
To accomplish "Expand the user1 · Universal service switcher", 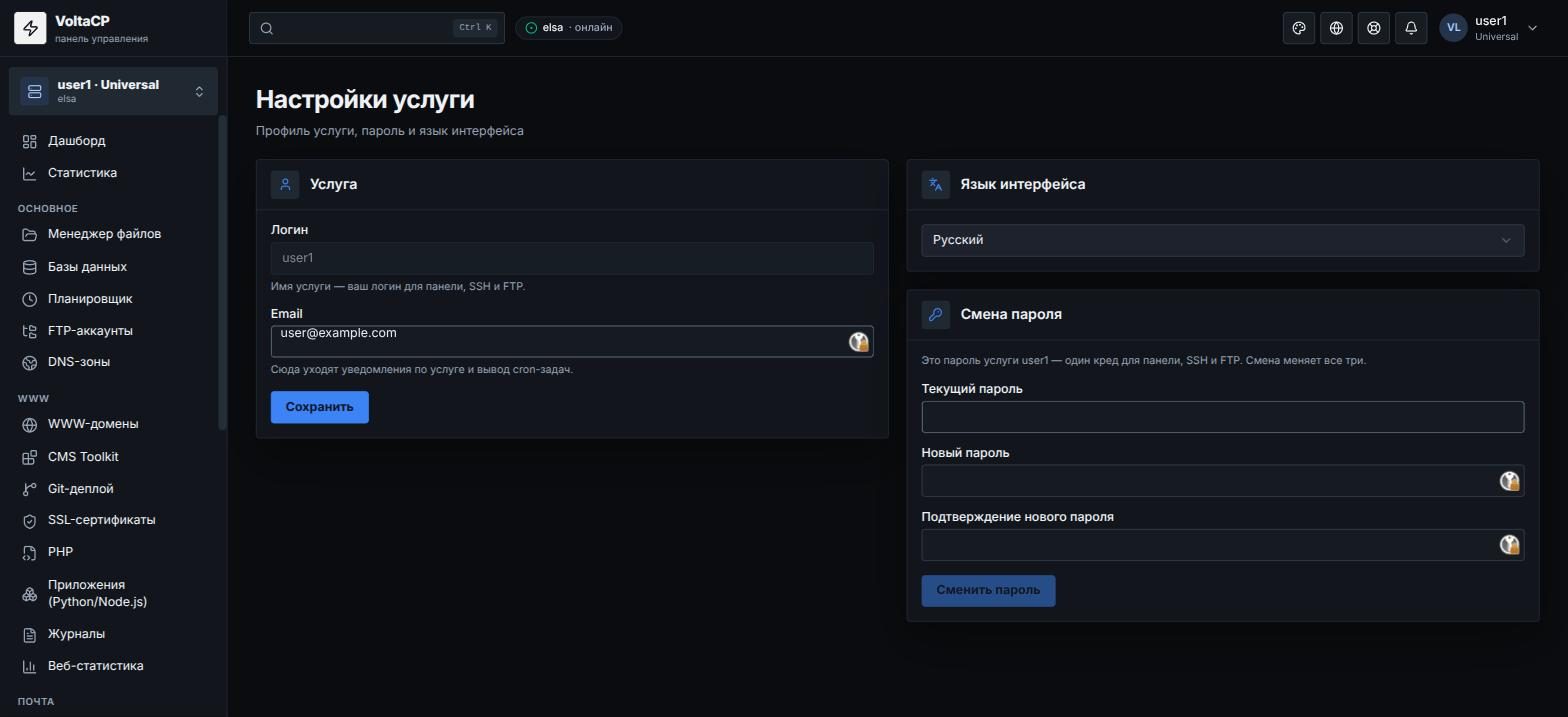I will 113,91.
